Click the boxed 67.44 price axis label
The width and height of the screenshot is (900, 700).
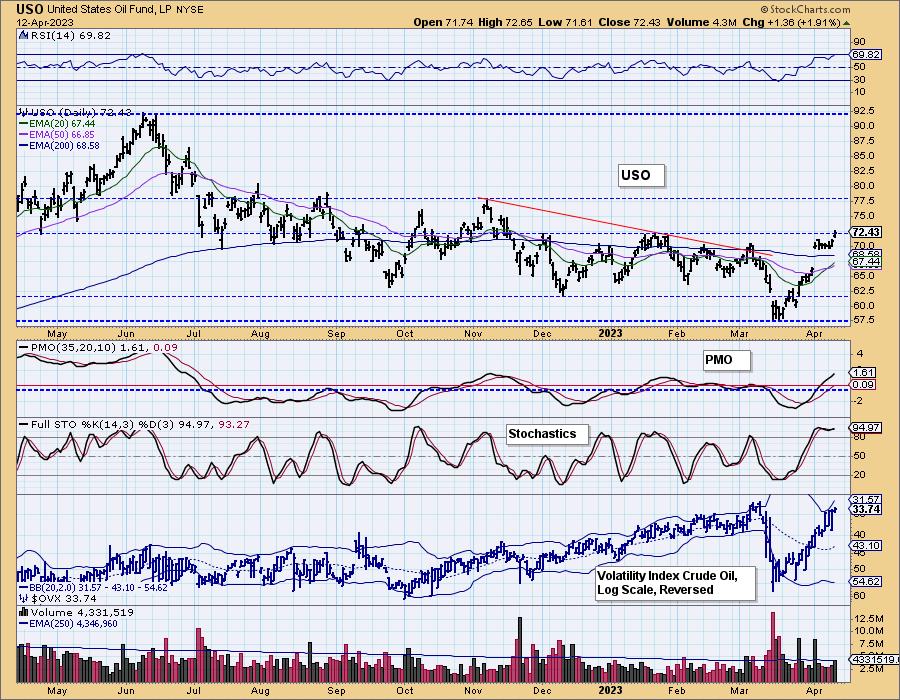[x=867, y=262]
